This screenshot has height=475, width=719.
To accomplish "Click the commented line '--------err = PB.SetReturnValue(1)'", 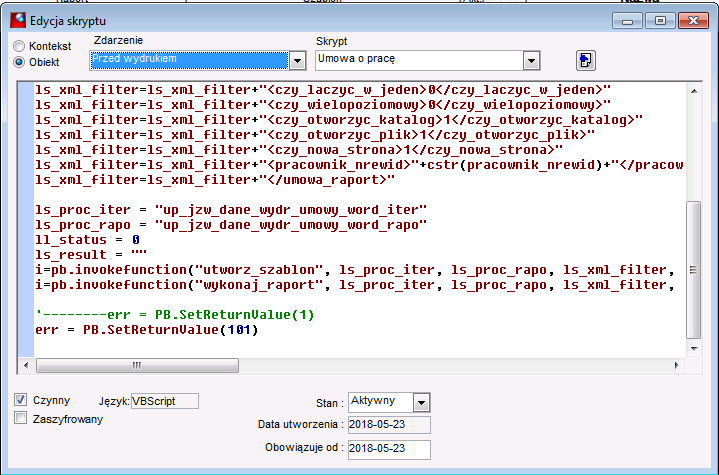I will (175, 315).
